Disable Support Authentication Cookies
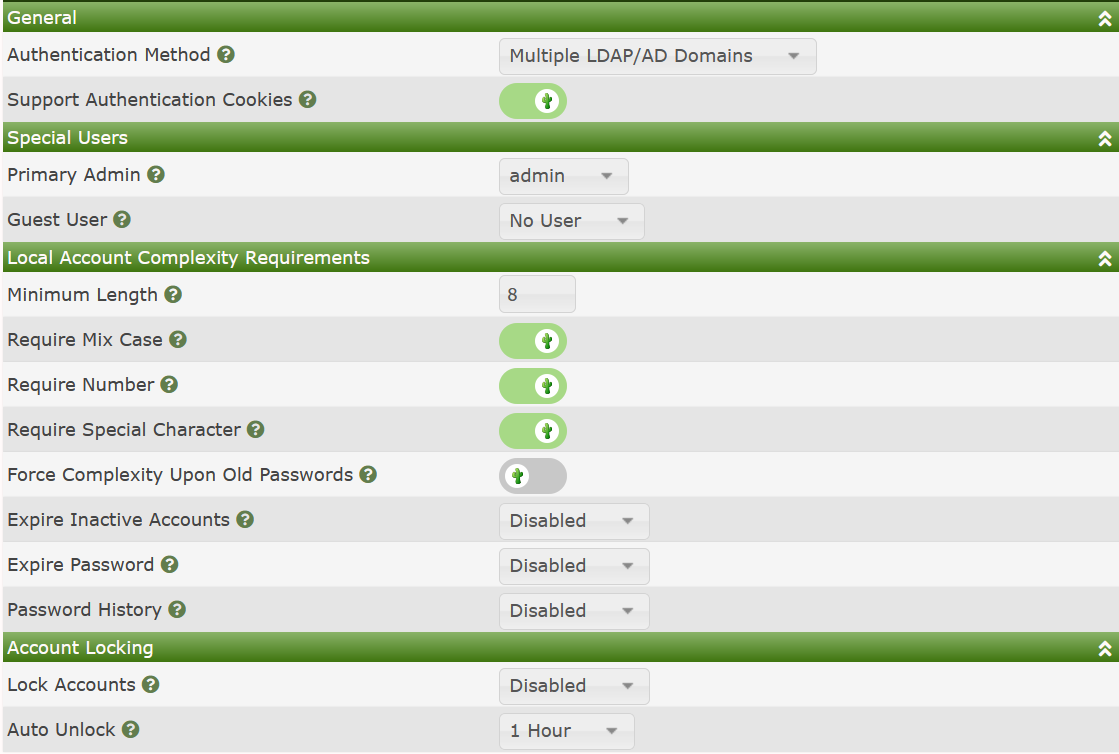Image resolution: width=1119 pixels, height=754 pixels. [x=533, y=101]
